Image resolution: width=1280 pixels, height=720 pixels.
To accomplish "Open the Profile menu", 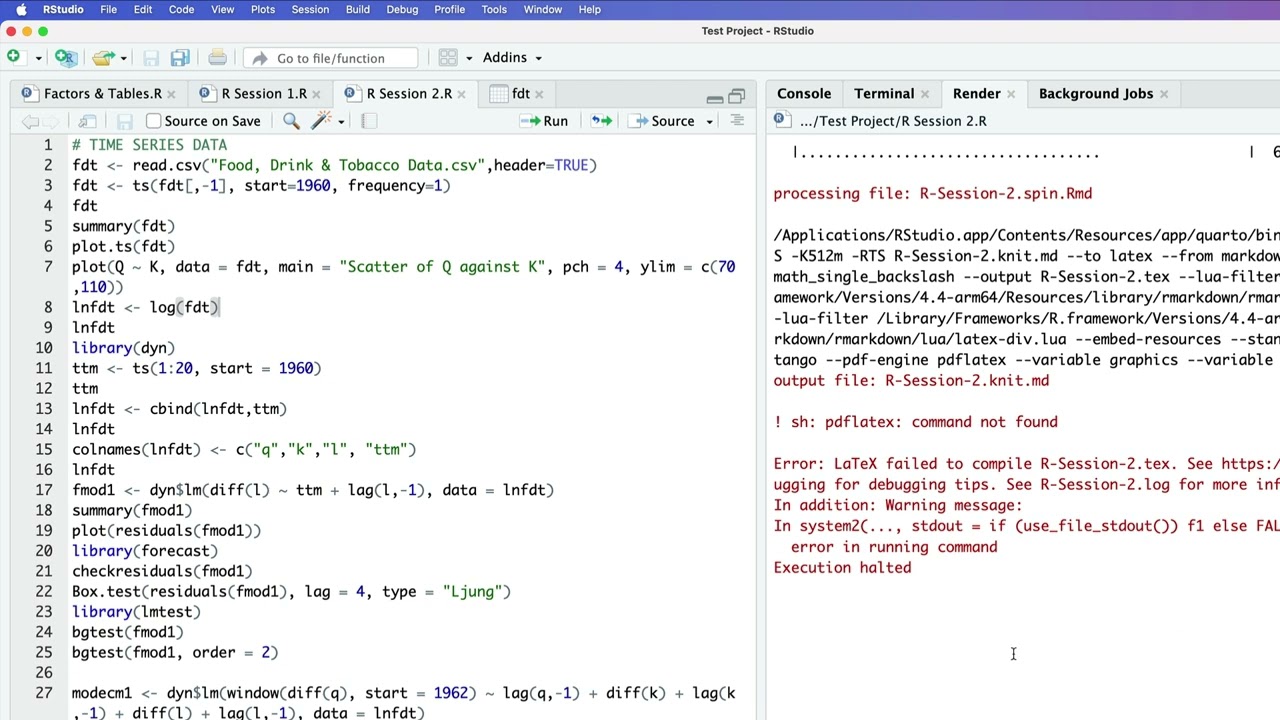I will click(449, 10).
